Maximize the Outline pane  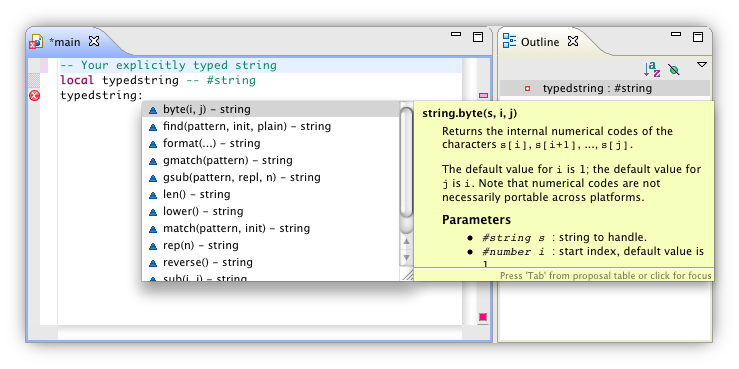[x=698, y=37]
